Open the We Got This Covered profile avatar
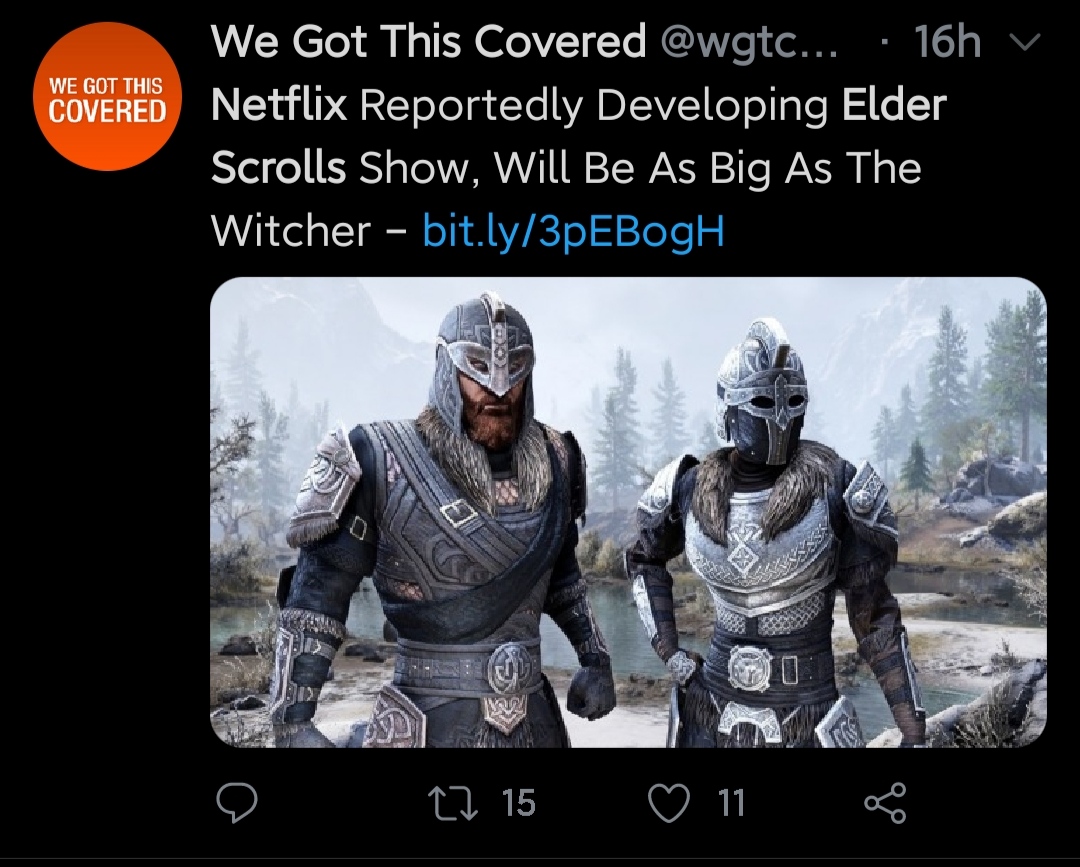 point(107,96)
